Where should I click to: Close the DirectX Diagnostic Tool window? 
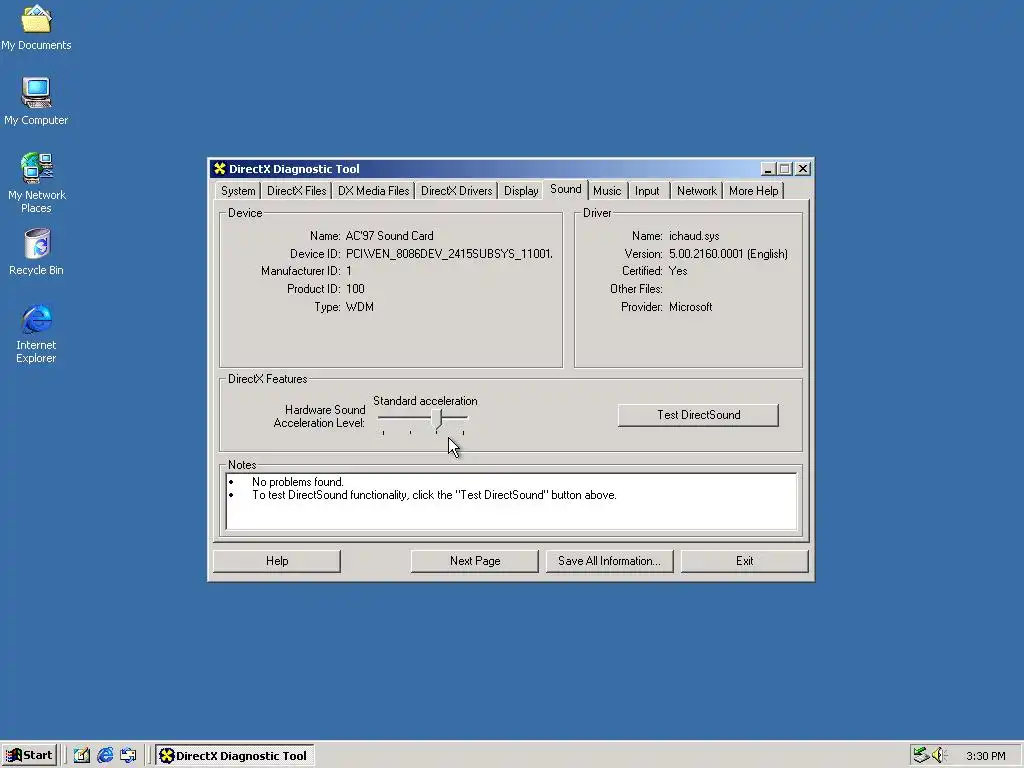803,169
